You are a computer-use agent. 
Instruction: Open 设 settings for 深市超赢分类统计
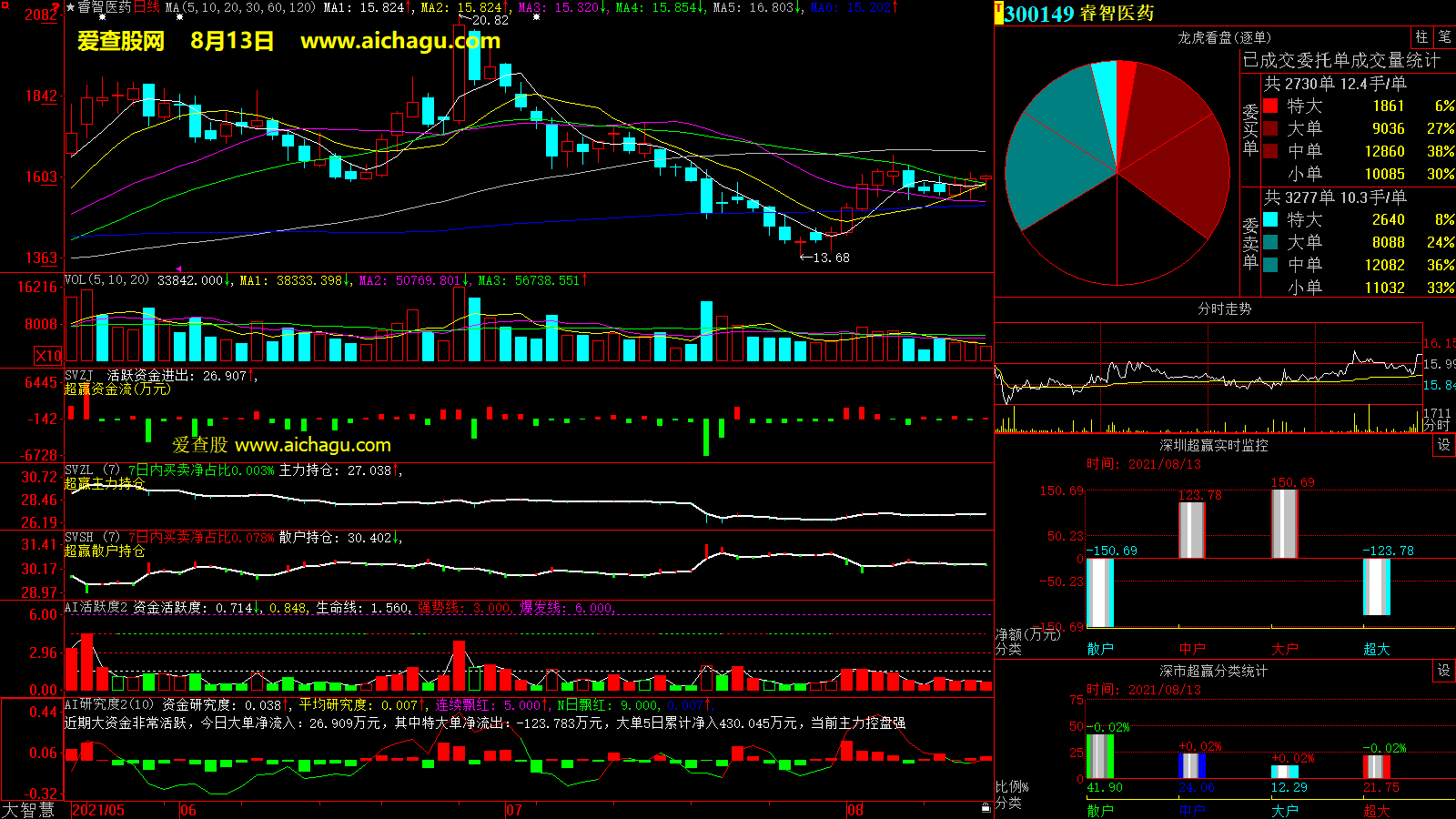1444,670
